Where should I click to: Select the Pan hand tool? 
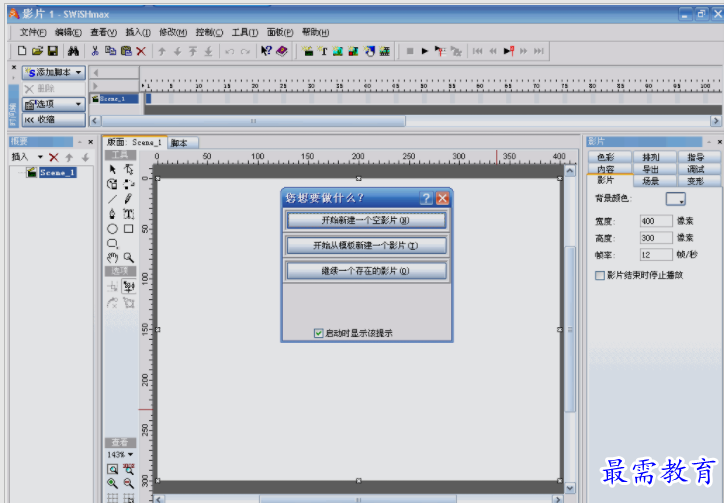(x=112, y=258)
